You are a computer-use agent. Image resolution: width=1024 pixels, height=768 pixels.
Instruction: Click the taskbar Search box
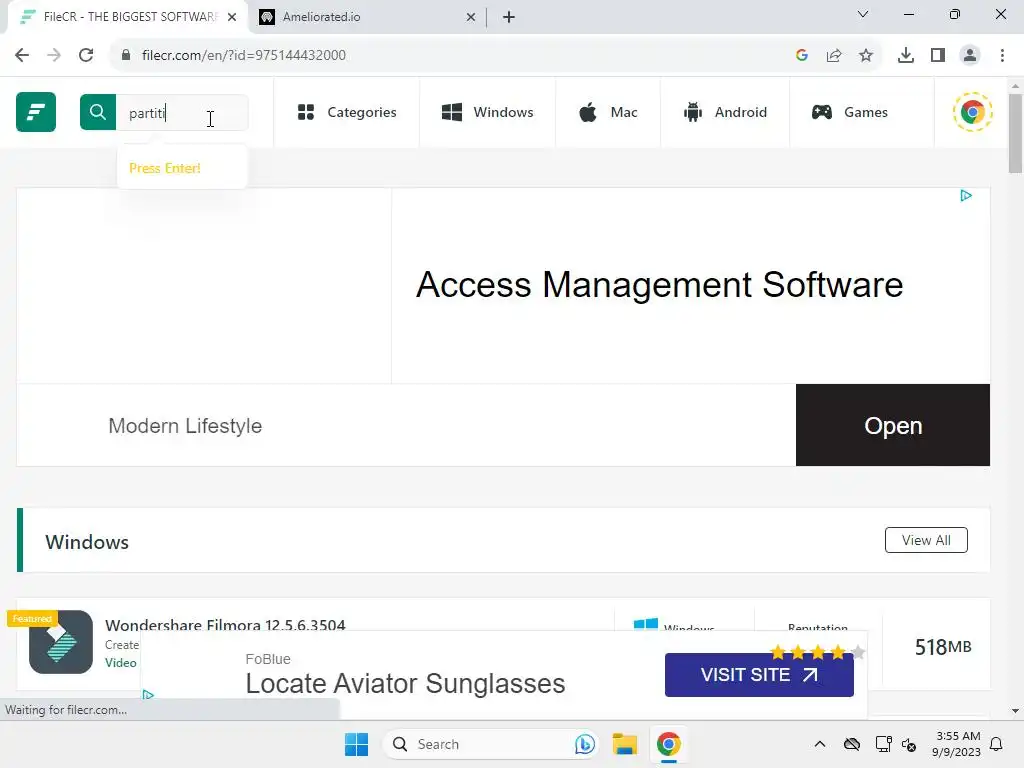click(x=490, y=744)
